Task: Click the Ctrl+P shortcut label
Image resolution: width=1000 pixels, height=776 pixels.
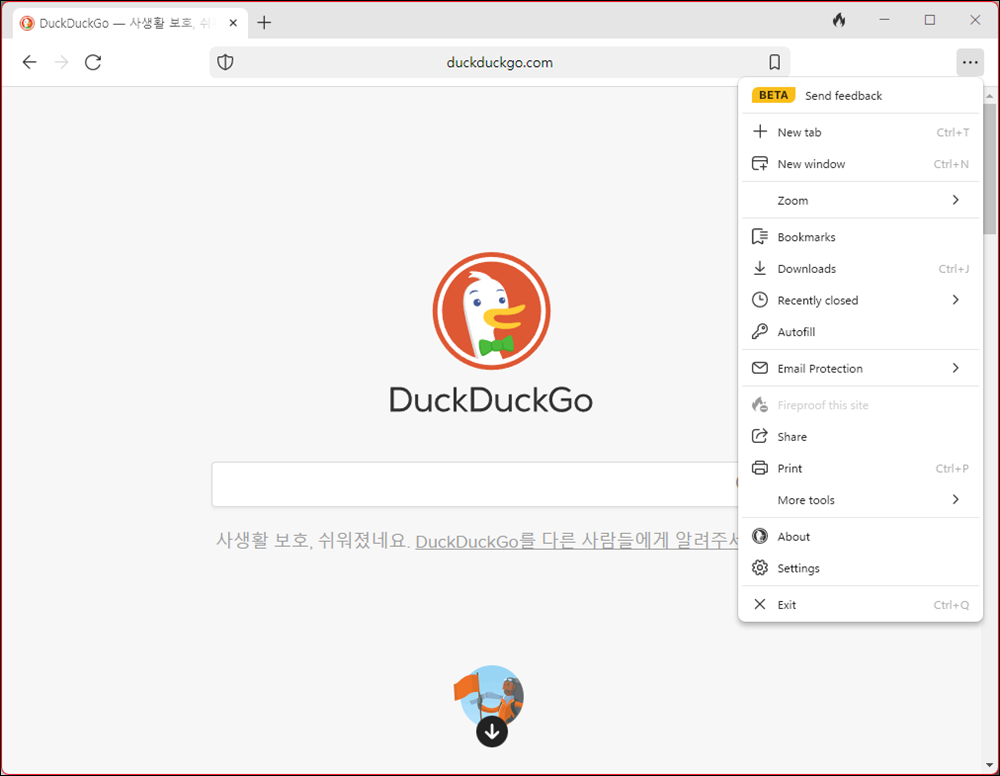Action: pyautogui.click(x=952, y=468)
